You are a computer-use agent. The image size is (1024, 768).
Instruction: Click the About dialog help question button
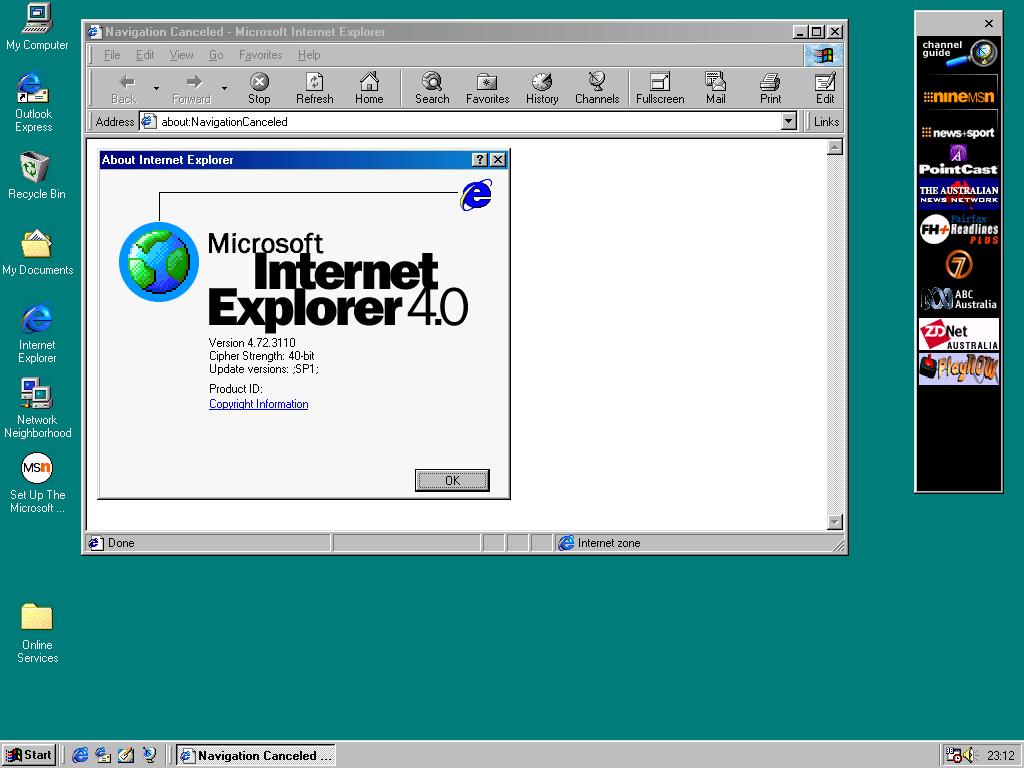[x=479, y=159]
